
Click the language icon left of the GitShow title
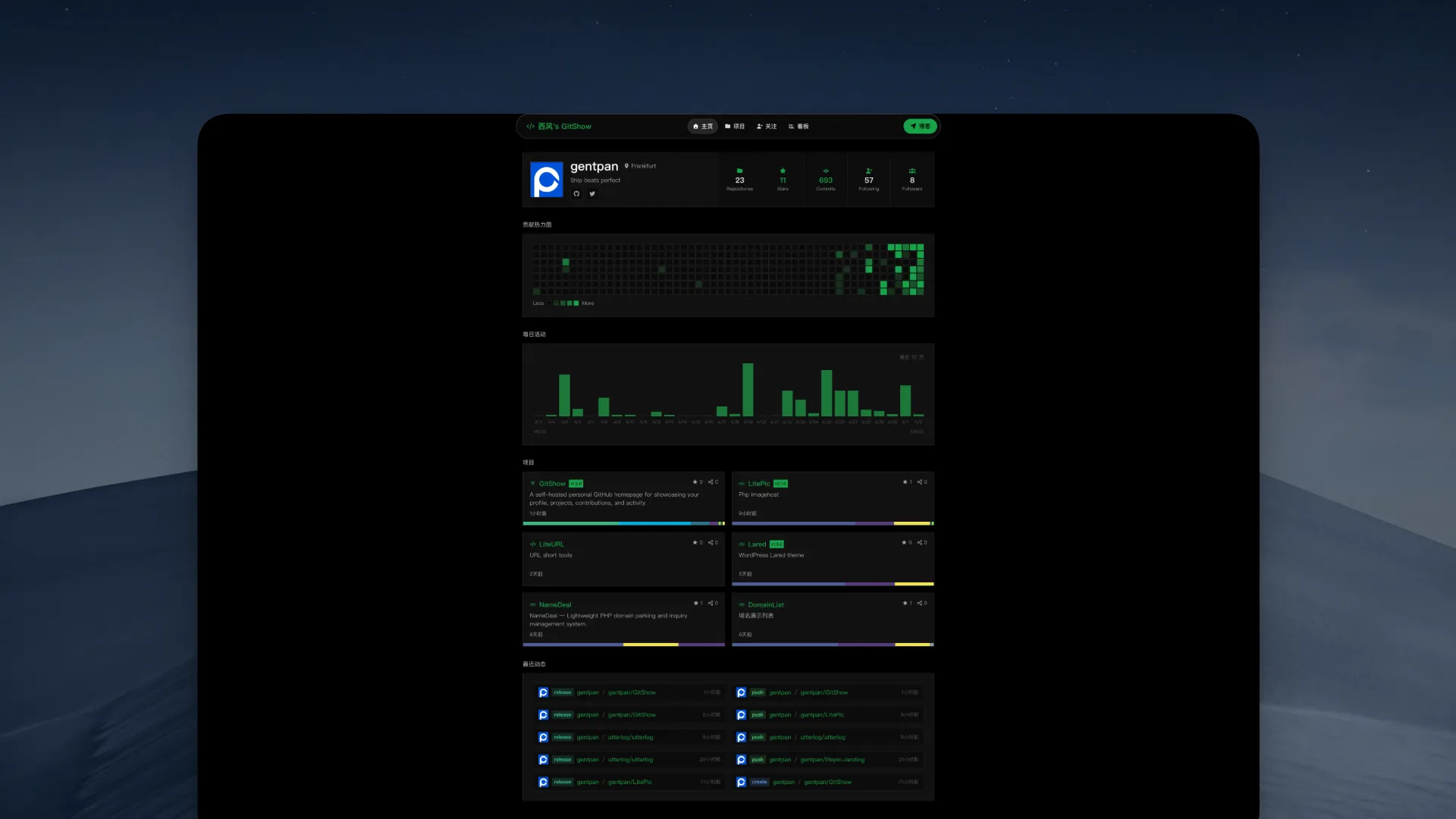(533, 484)
